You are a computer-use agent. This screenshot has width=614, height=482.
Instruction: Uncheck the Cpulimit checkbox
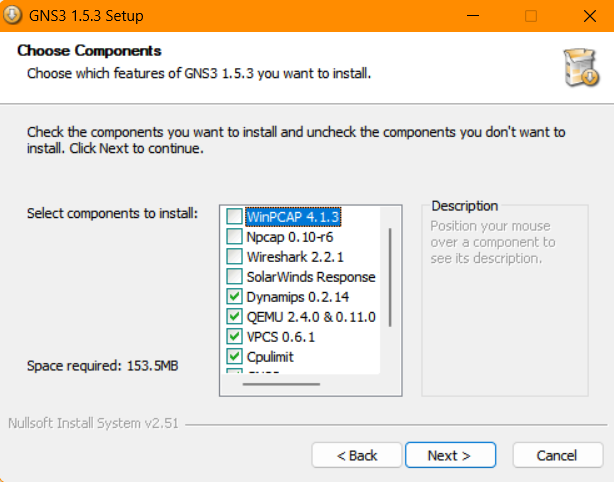point(234,356)
